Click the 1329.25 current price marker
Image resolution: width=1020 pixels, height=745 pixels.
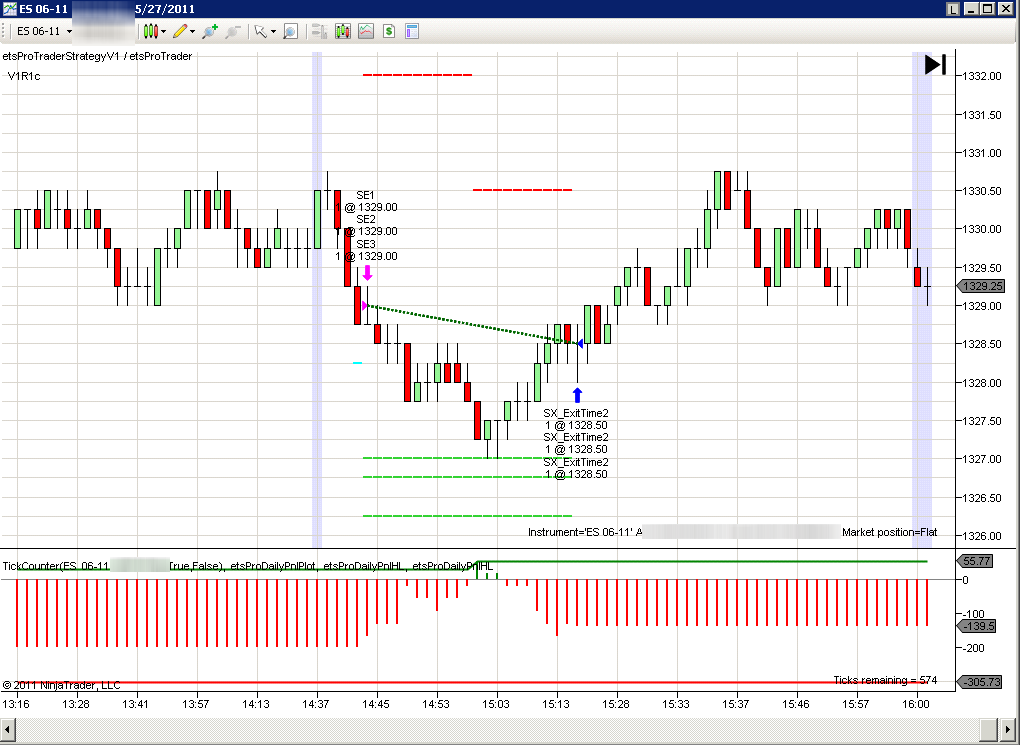[x=981, y=286]
